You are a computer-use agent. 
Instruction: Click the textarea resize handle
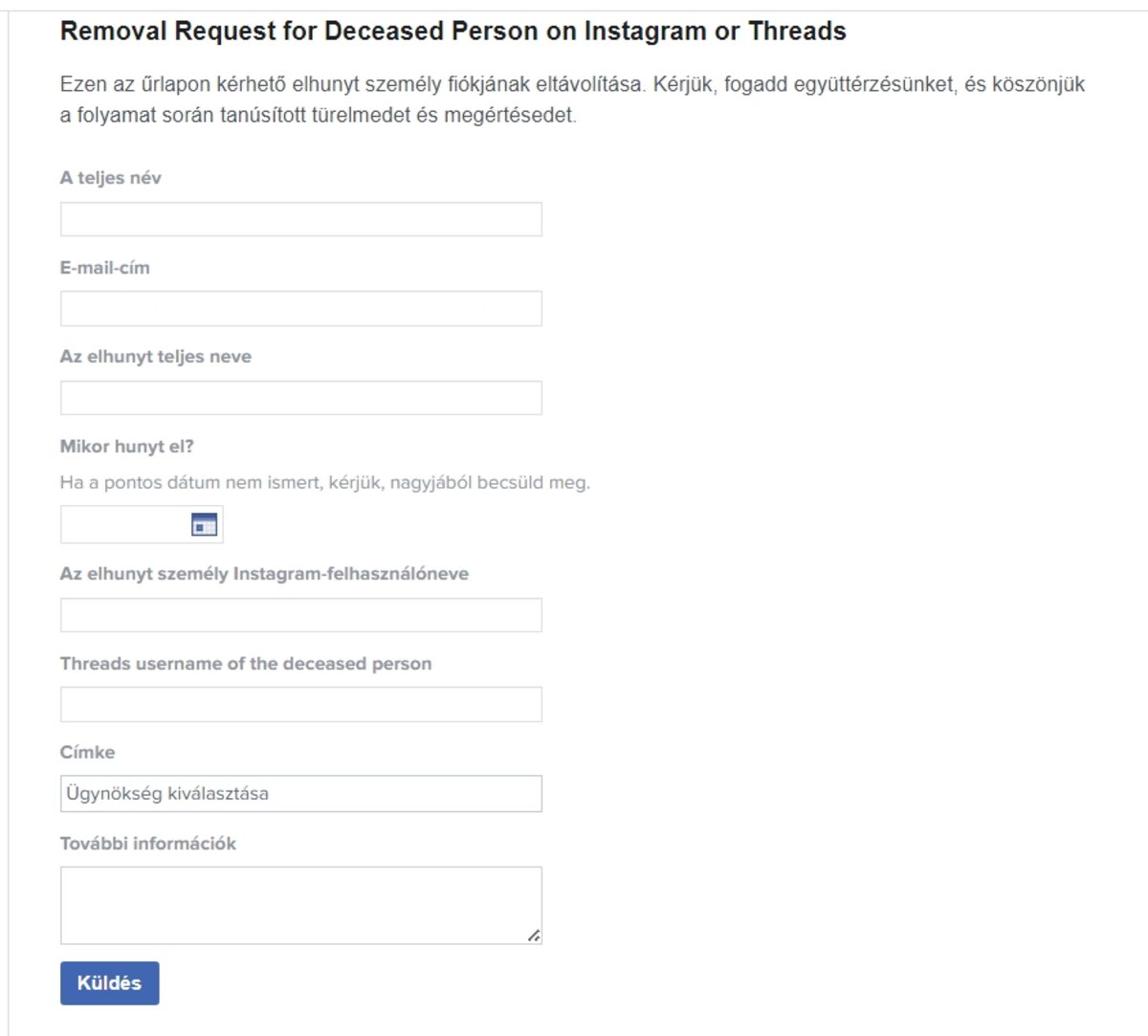534,936
